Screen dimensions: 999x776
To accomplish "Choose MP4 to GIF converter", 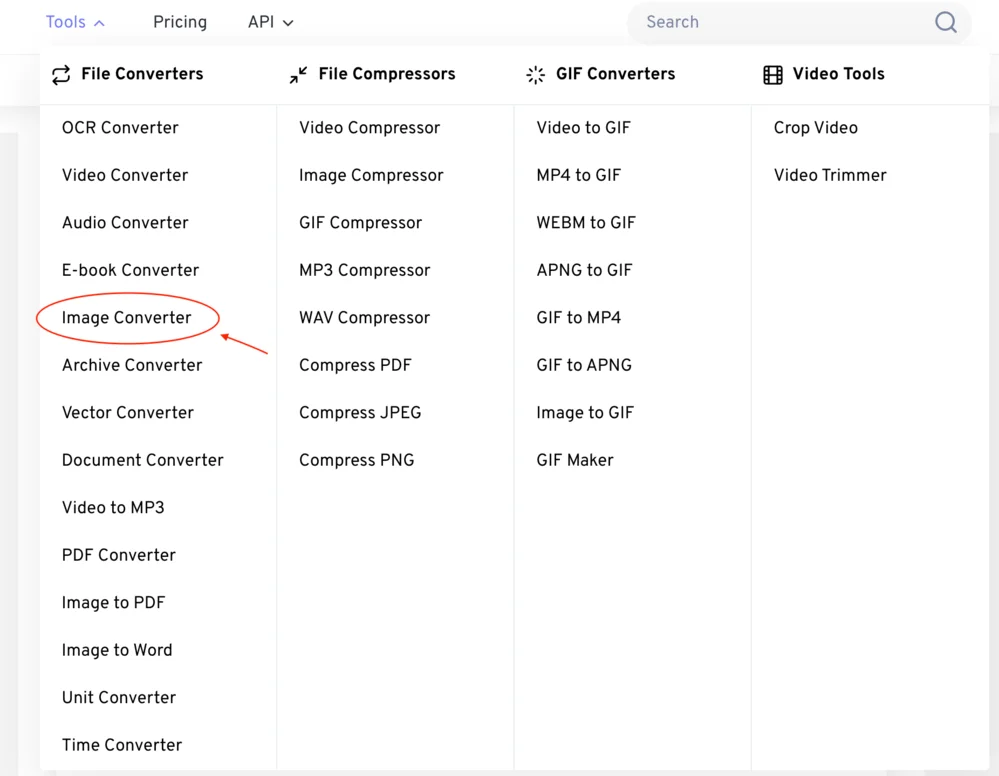I will click(578, 175).
